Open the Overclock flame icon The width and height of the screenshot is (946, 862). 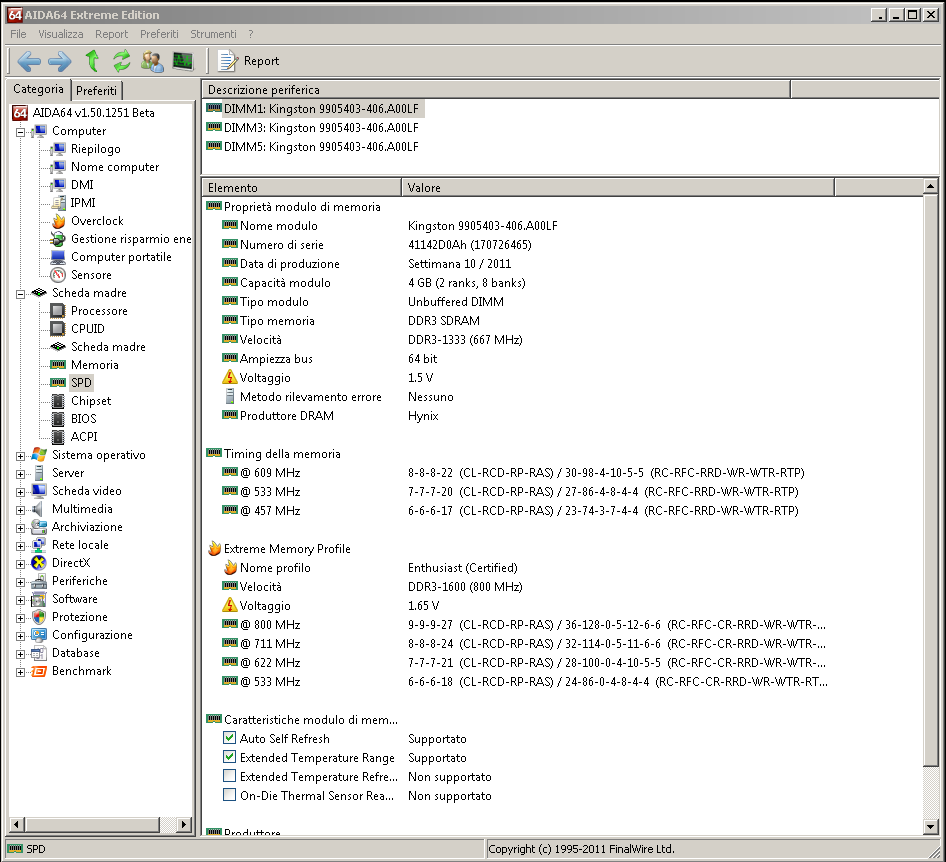pos(58,221)
